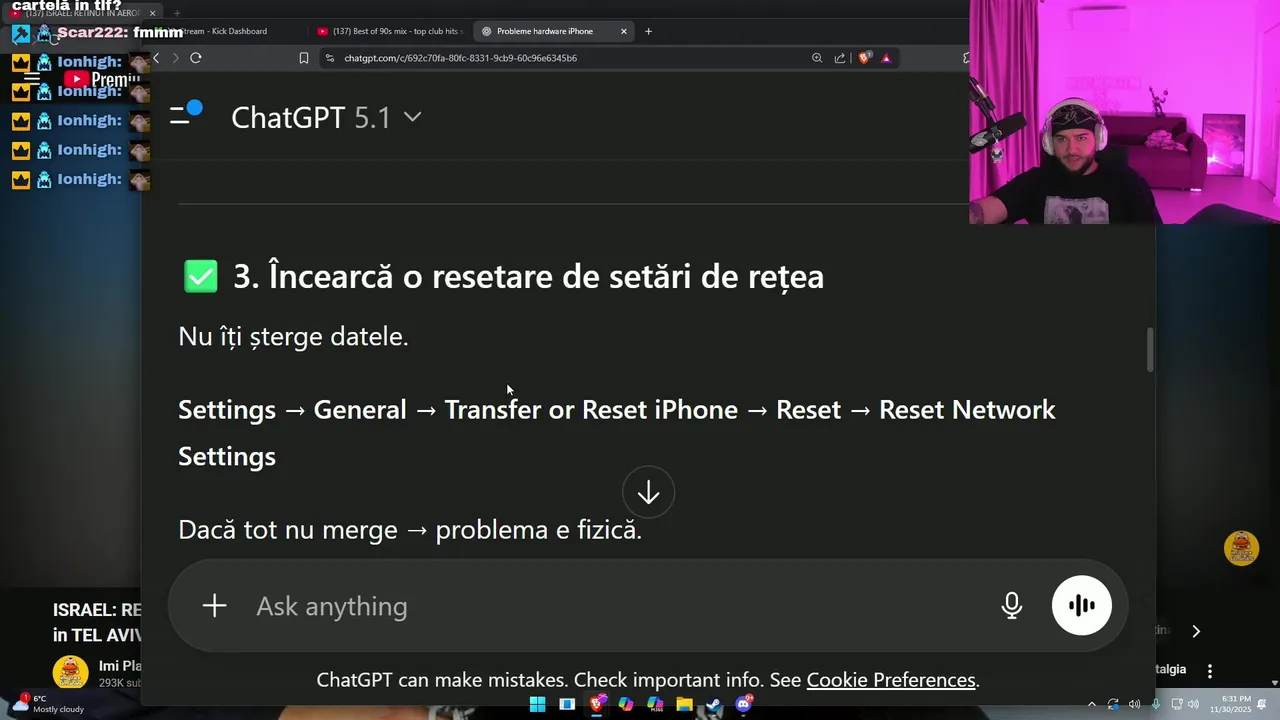Click the heading '3. Încearcă o resetare de setări de rețea'
The width and height of the screenshot is (1280, 720).
tap(529, 277)
